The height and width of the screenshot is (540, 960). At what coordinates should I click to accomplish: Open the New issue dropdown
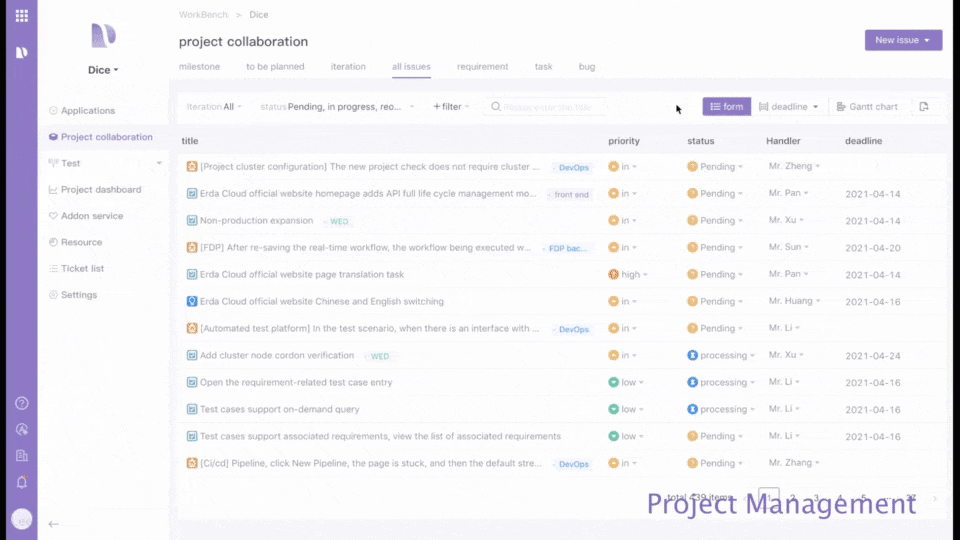903,40
